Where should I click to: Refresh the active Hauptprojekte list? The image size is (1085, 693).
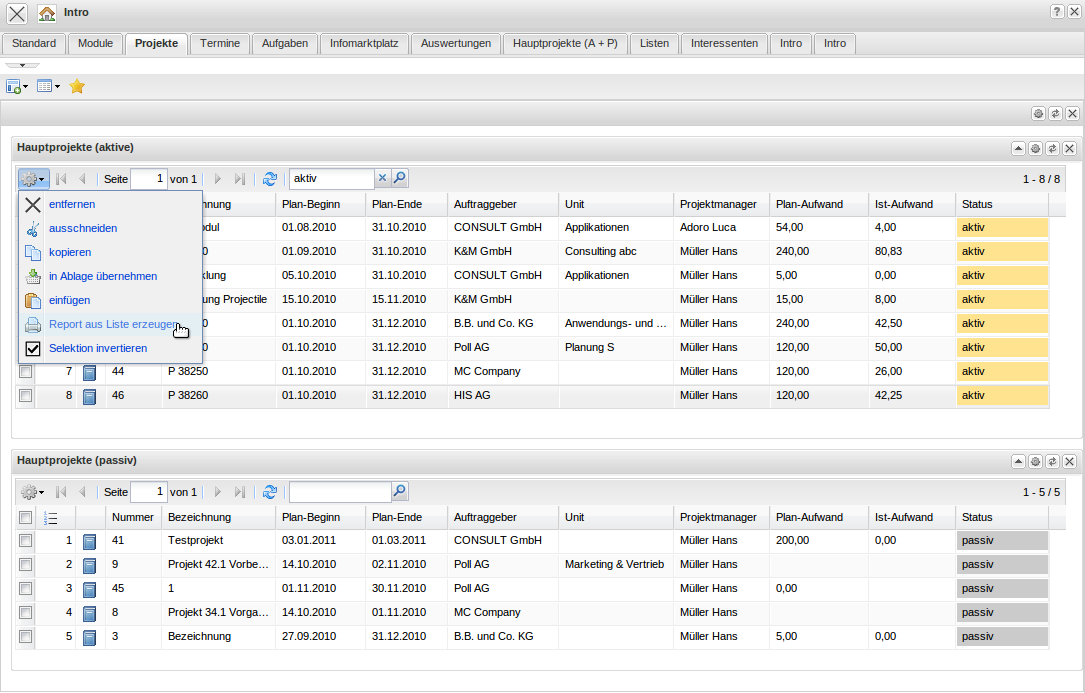[270, 179]
